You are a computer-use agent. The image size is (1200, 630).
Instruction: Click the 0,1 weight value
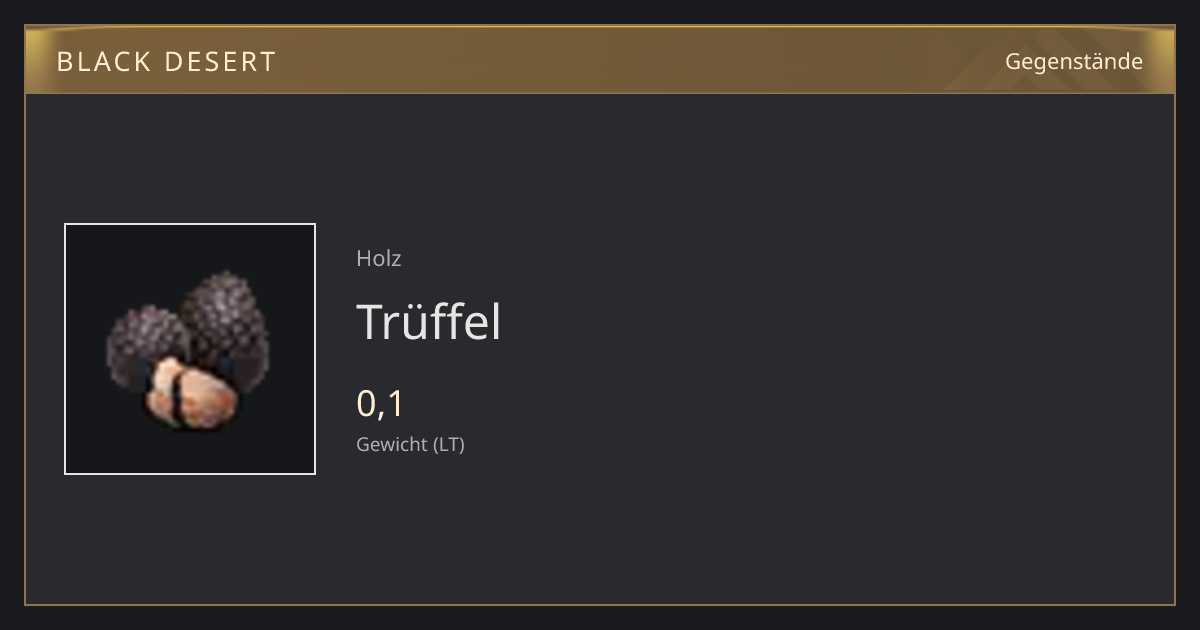tap(380, 403)
